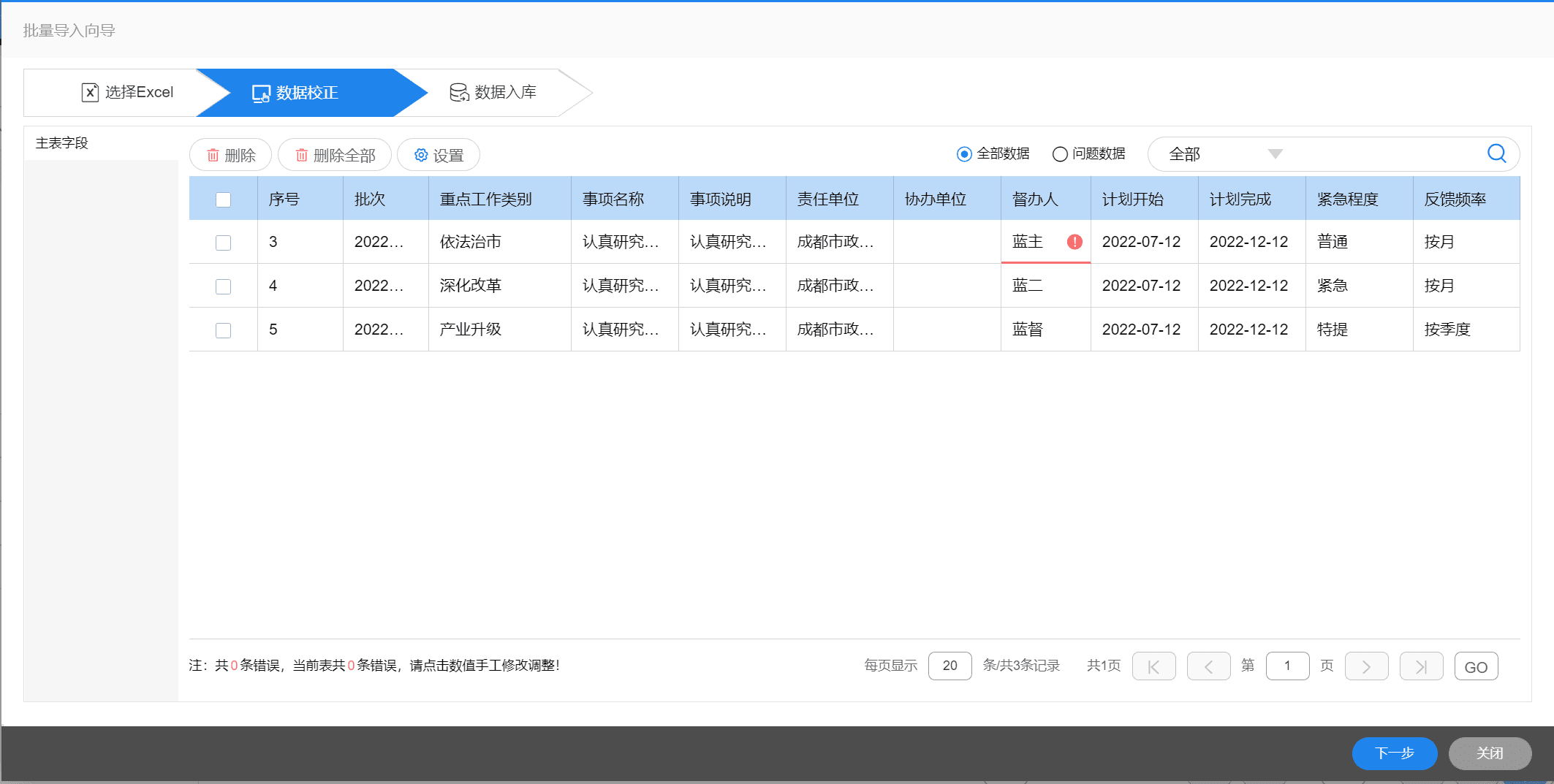
Task: Toggle the select-all header checkbox
Action: (x=223, y=199)
